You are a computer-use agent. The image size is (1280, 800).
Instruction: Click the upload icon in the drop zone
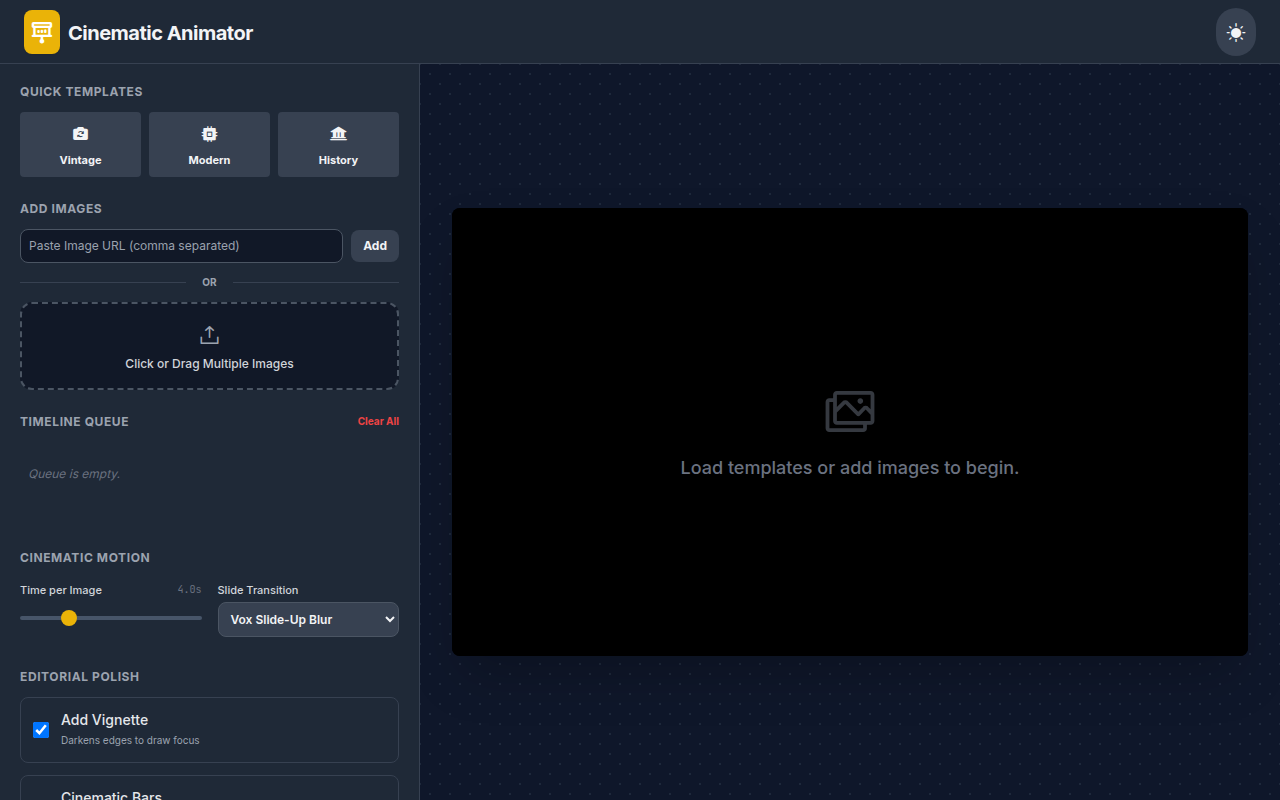(x=209, y=334)
